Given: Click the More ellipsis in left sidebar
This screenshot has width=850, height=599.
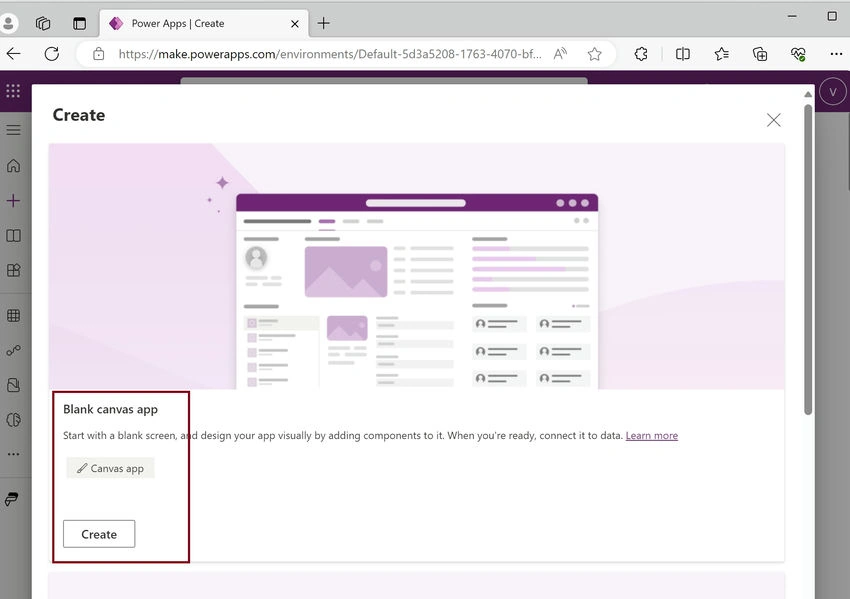Looking at the screenshot, I should pyautogui.click(x=14, y=454).
